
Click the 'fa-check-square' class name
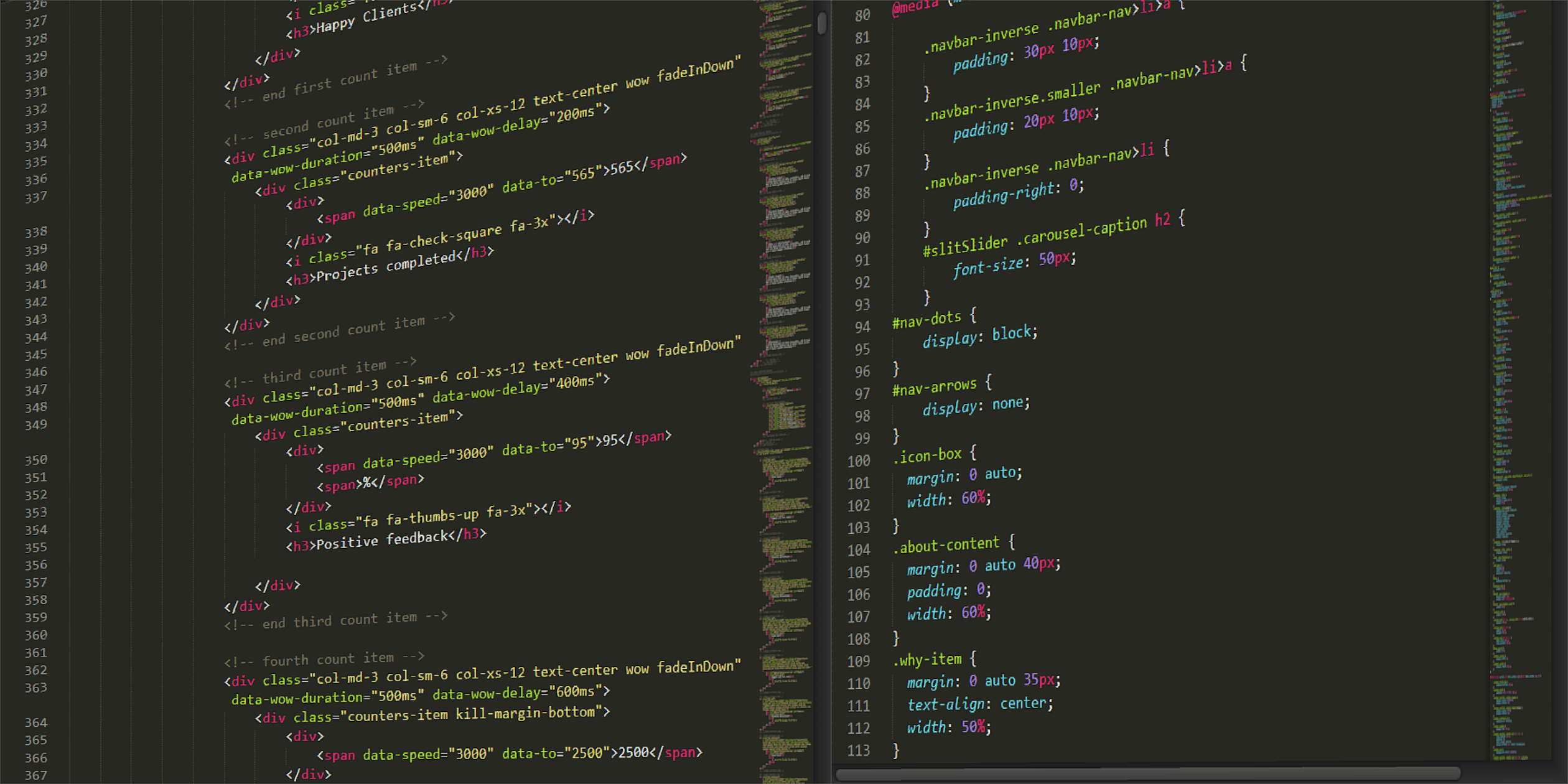pyautogui.click(x=444, y=238)
